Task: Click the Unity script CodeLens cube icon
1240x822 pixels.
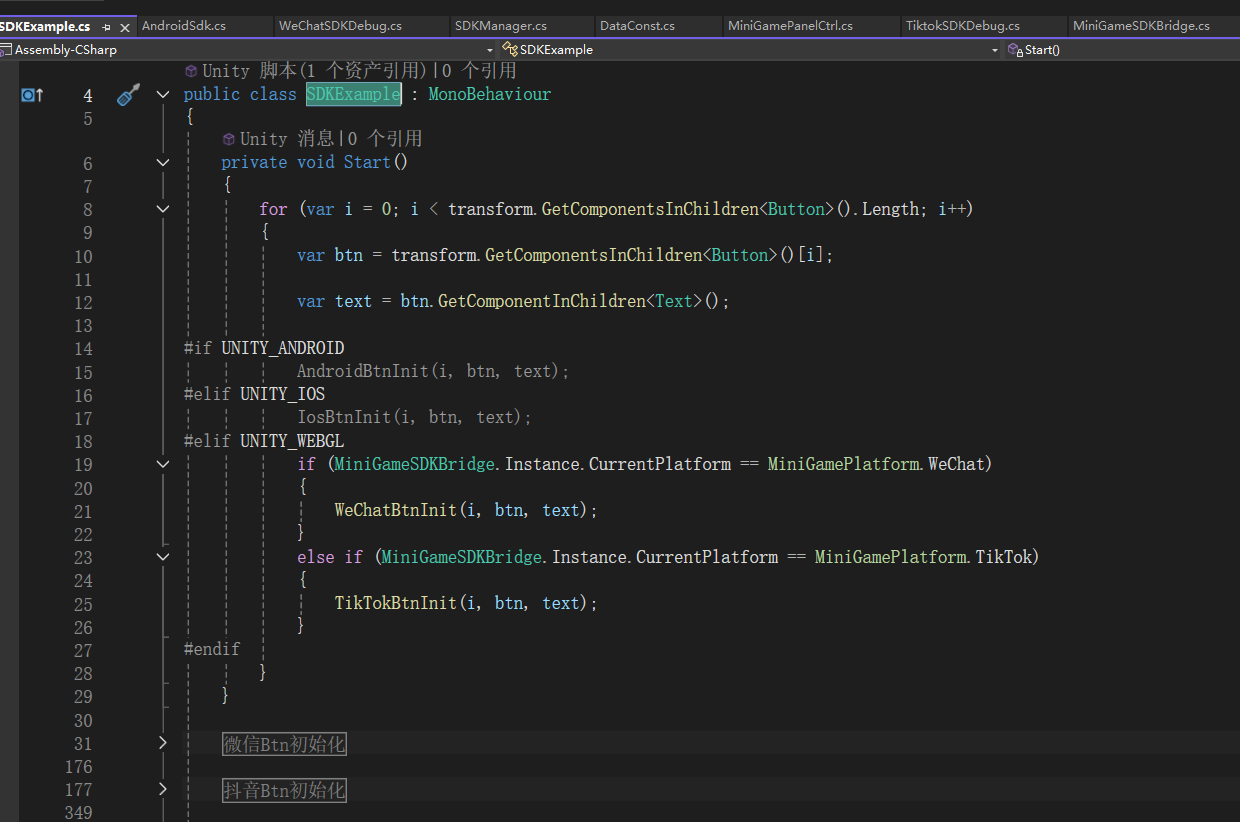Action: pos(191,71)
